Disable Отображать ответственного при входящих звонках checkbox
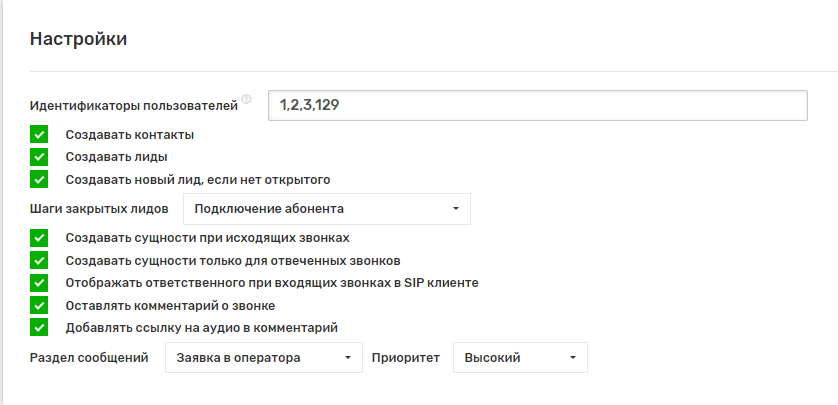Viewport: 838px width, 405px height. [x=39, y=283]
